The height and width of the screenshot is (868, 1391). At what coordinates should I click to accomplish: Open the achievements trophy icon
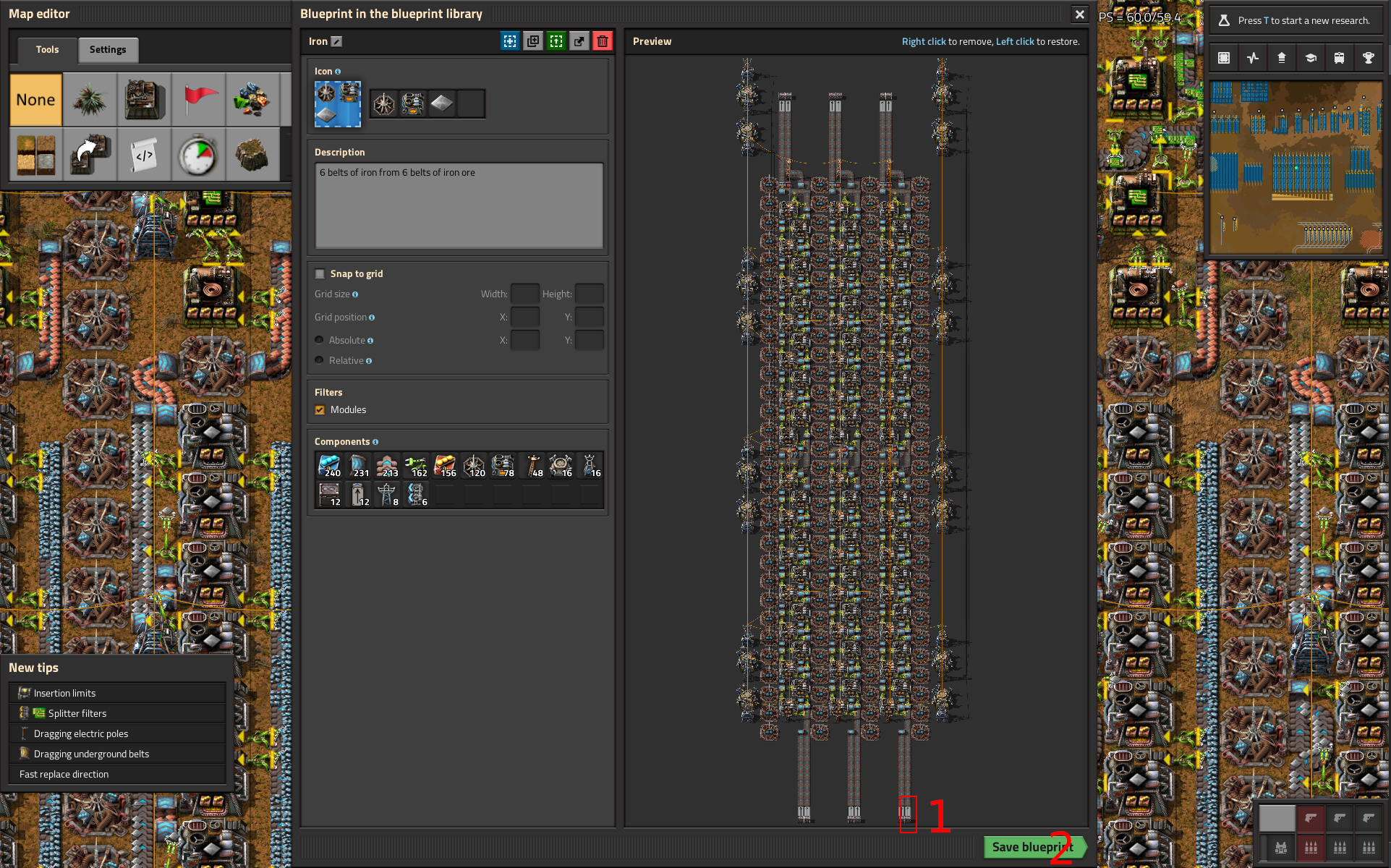point(1369,58)
